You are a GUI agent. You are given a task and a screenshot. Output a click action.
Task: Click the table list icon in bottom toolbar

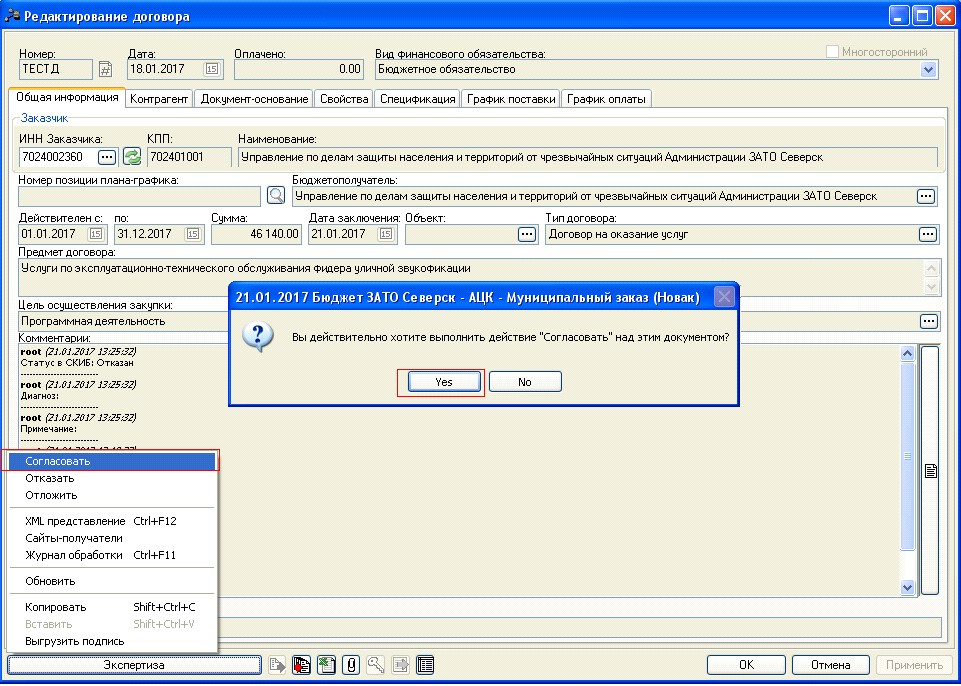coord(425,665)
